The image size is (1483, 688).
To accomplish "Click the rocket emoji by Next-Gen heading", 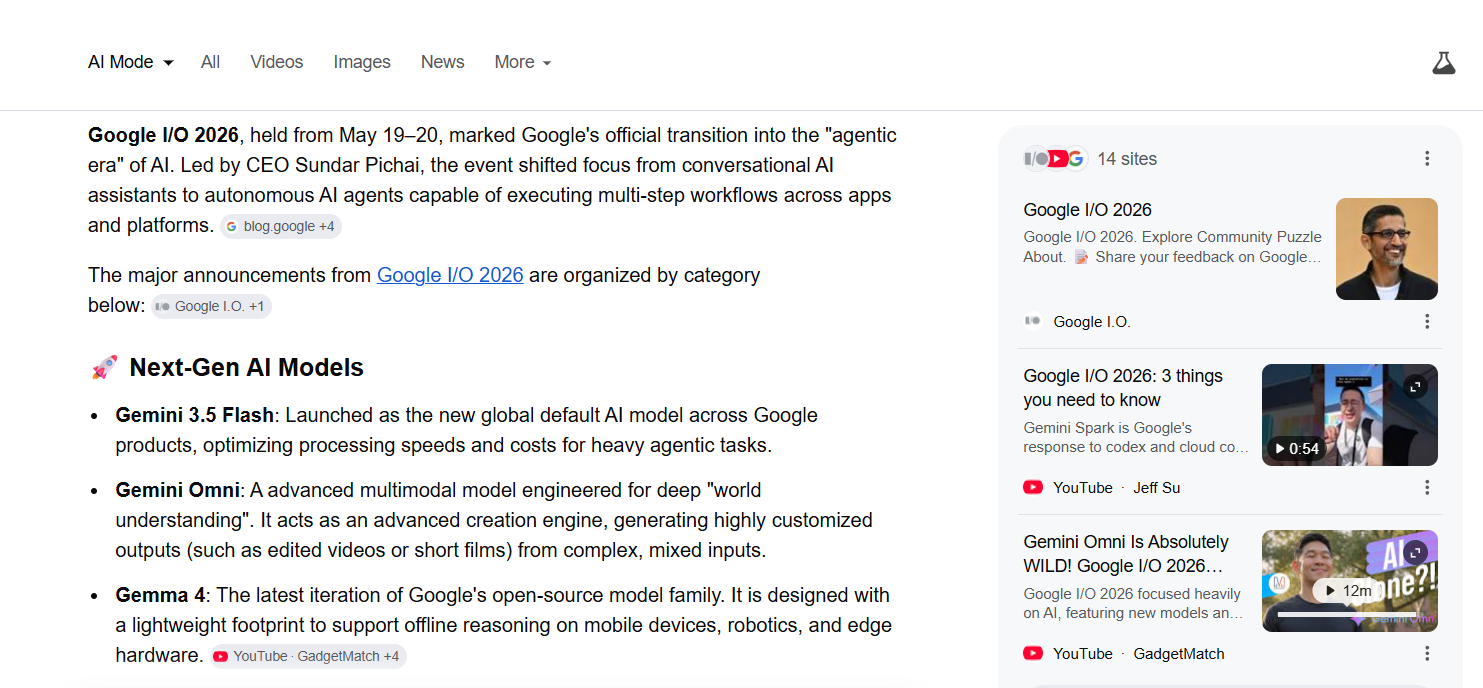I will 104,368.
